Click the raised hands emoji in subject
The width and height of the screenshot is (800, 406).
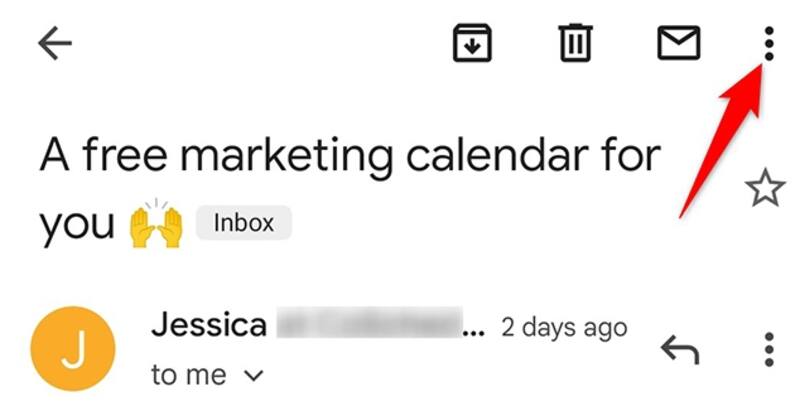[155, 225]
